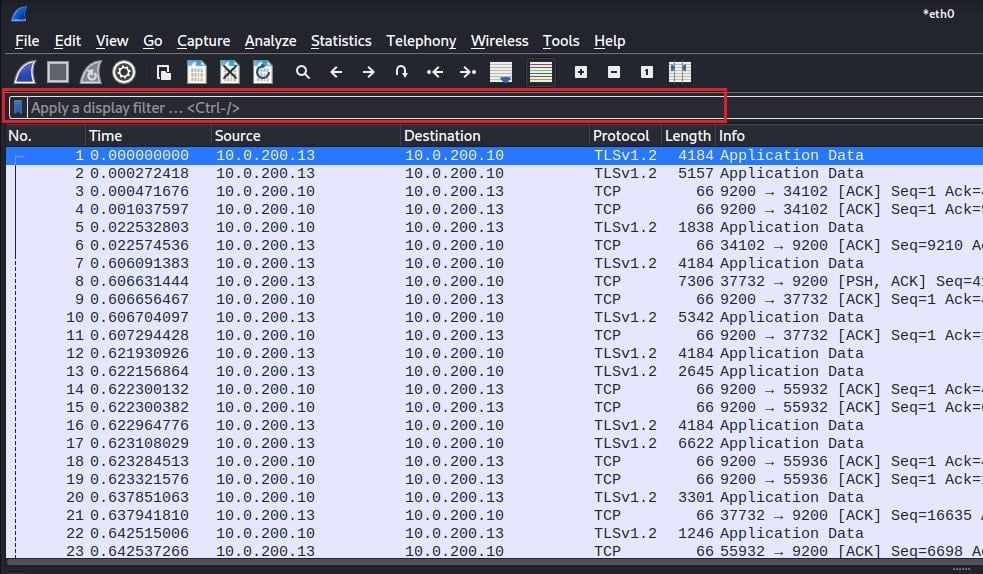Image resolution: width=983 pixels, height=574 pixels.
Task: Select packet 6 with Seq=9210
Action: 495,246
